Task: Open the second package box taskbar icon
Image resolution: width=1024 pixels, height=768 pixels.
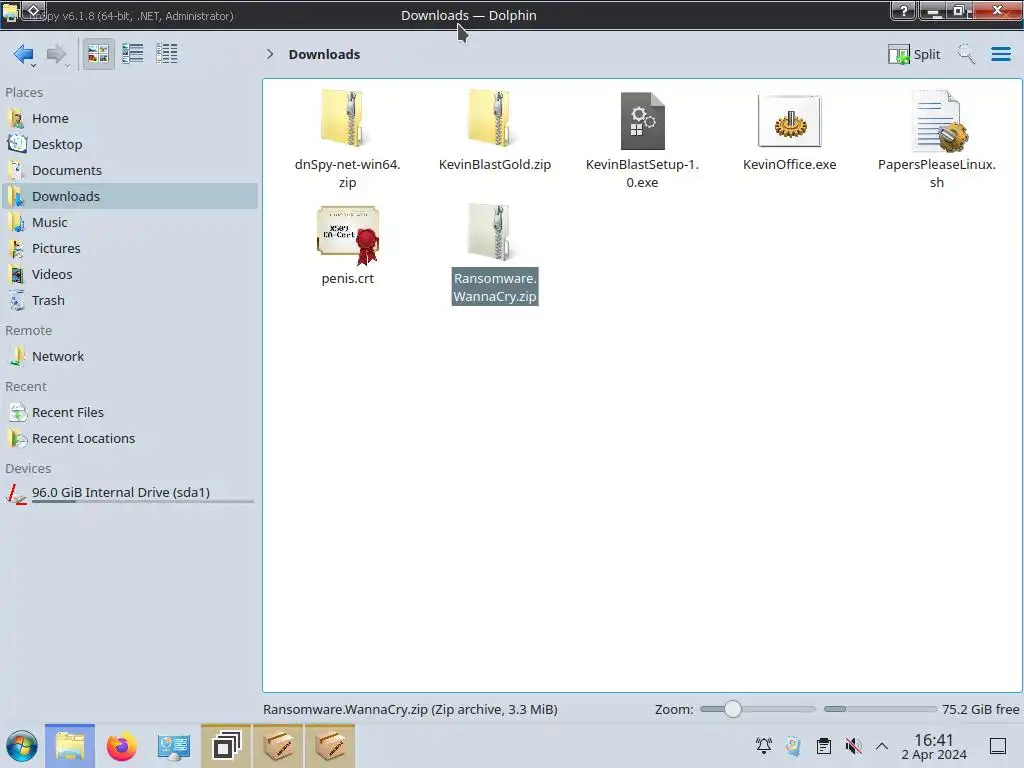Action: [330, 746]
